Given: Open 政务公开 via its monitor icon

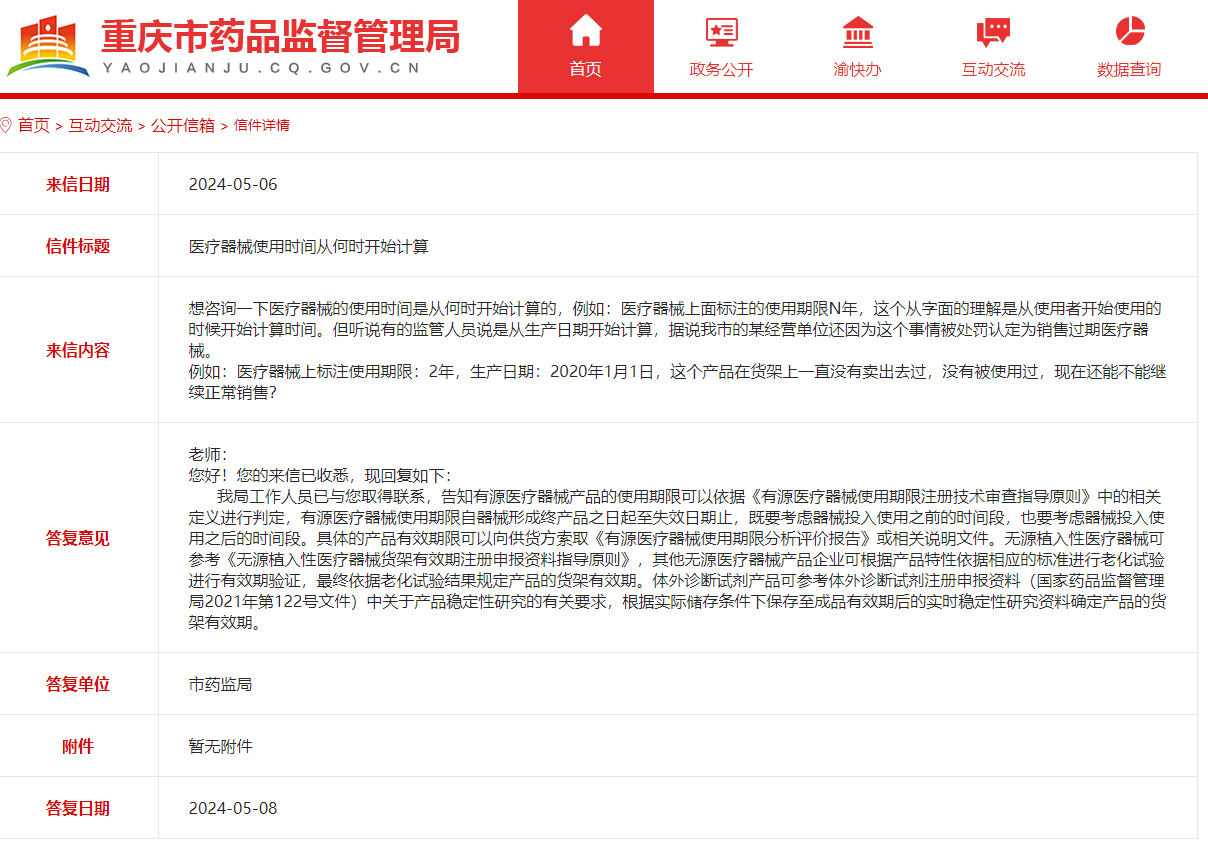Looking at the screenshot, I should click(721, 32).
